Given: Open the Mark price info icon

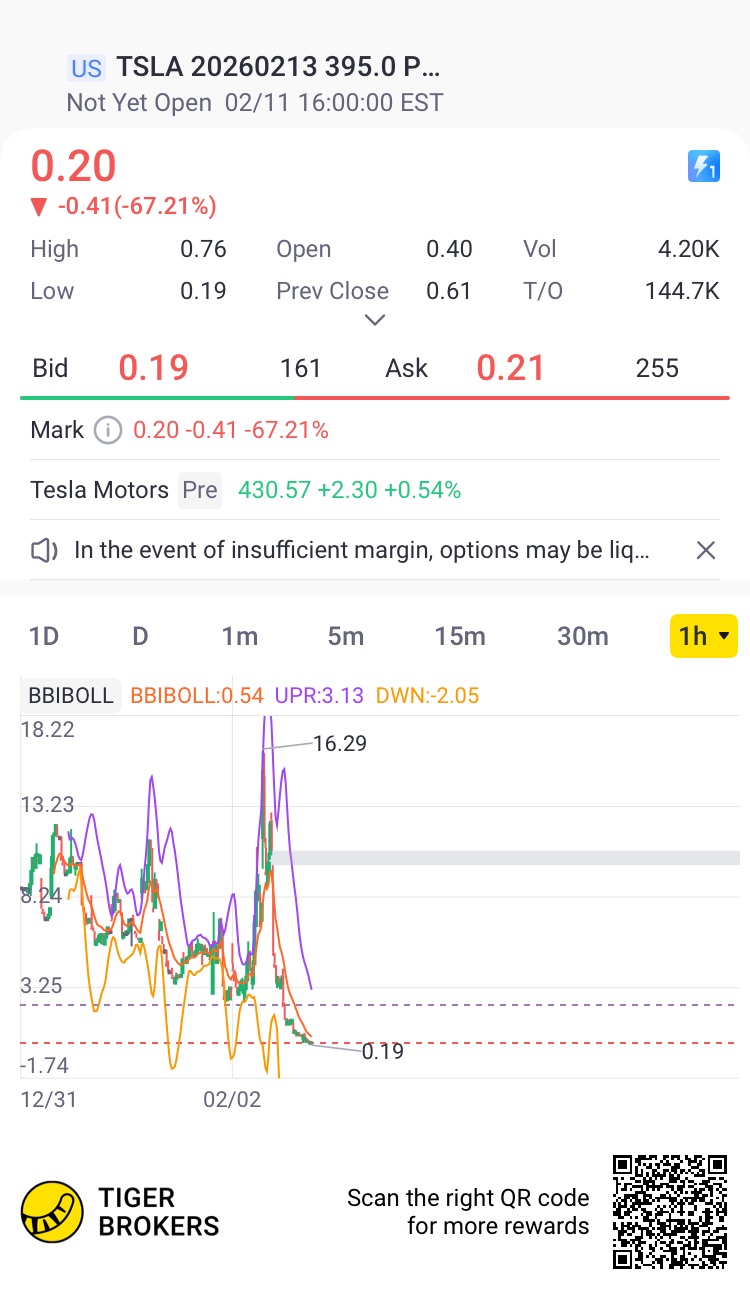Looking at the screenshot, I should point(107,430).
